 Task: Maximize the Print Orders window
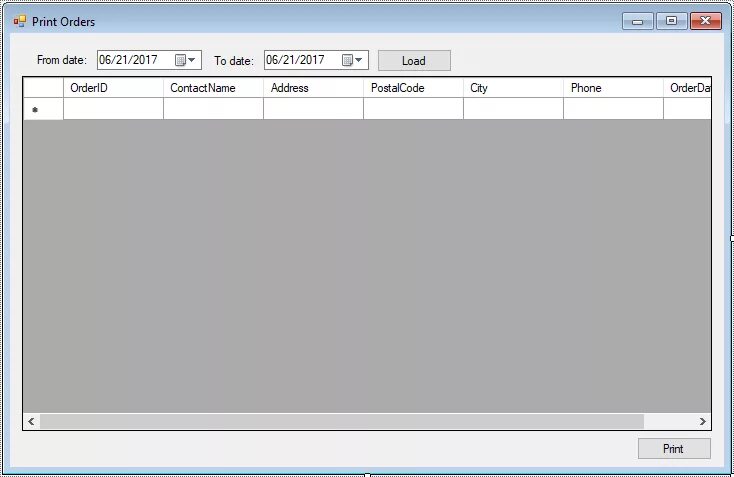click(672, 21)
